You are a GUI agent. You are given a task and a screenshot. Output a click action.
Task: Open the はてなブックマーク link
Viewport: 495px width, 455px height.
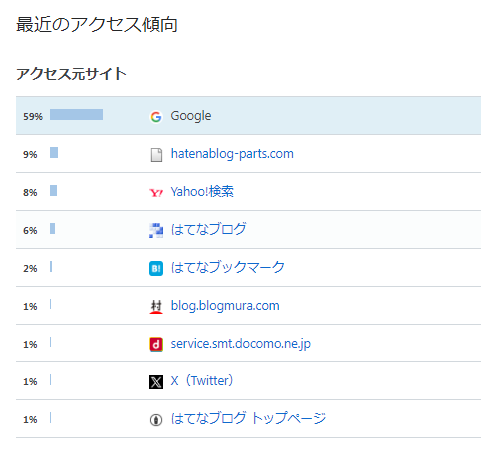tap(228, 267)
